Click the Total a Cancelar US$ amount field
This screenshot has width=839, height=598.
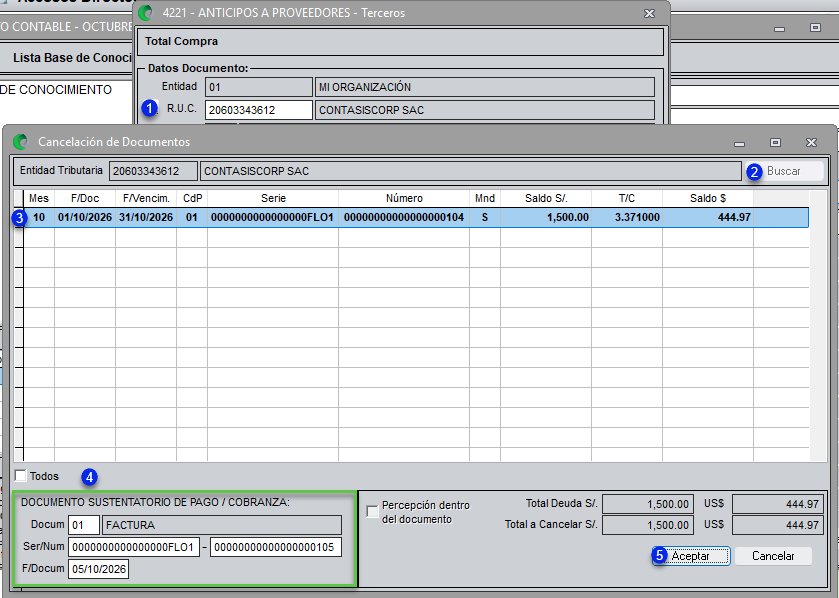[x=777, y=525]
